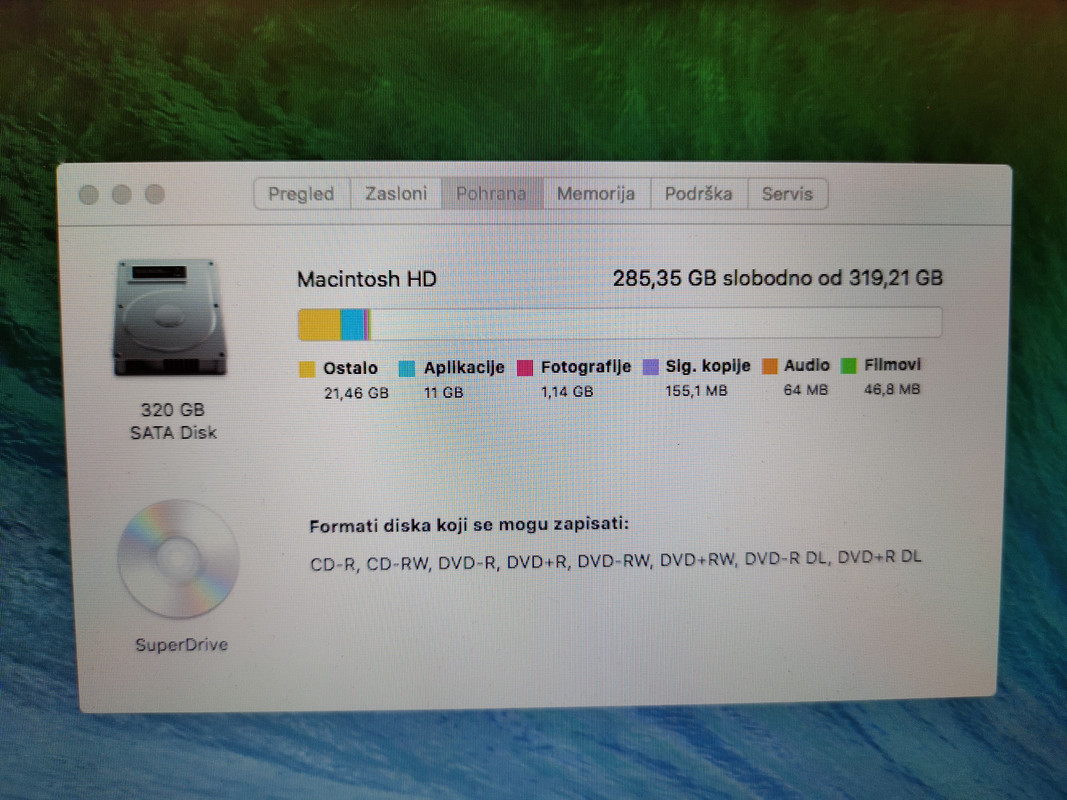The image size is (1067, 800).
Task: Click the Macintosh HD volume name
Action: click(x=367, y=279)
